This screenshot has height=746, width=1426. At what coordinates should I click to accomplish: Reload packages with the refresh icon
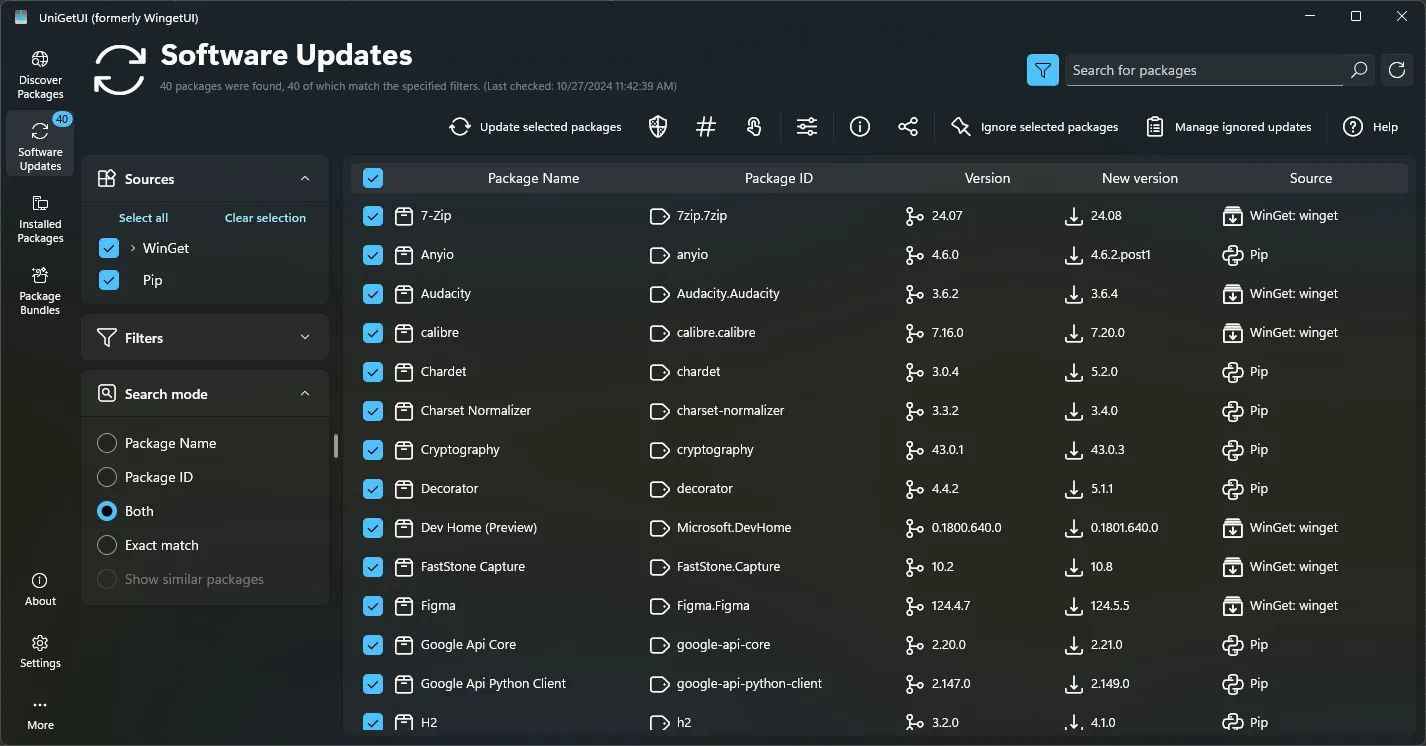point(1397,70)
